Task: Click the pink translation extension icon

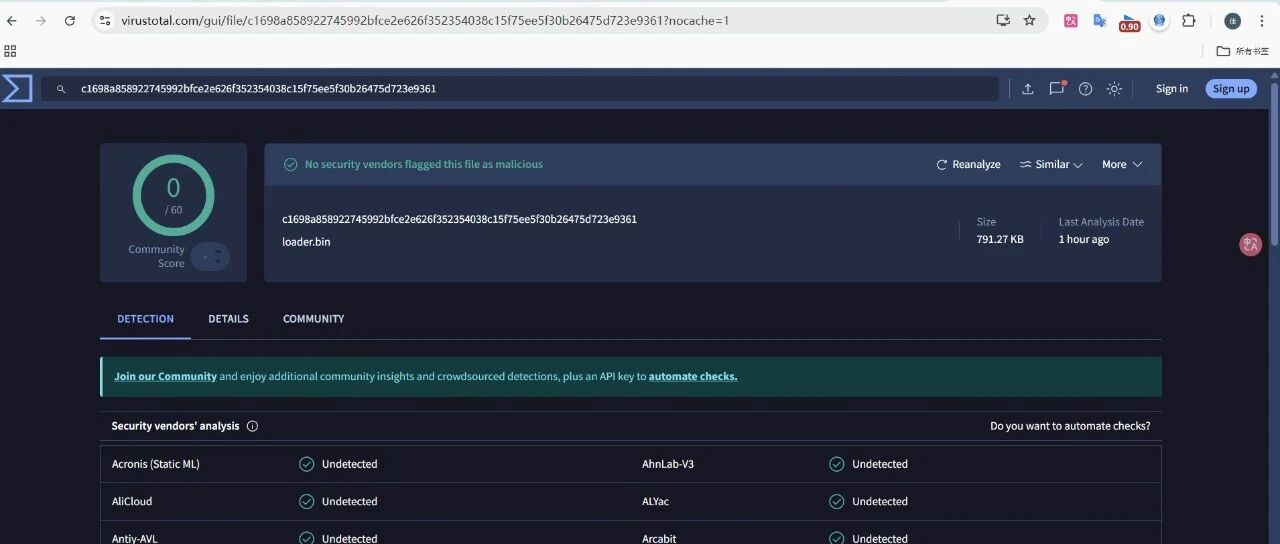Action: [x=1071, y=20]
